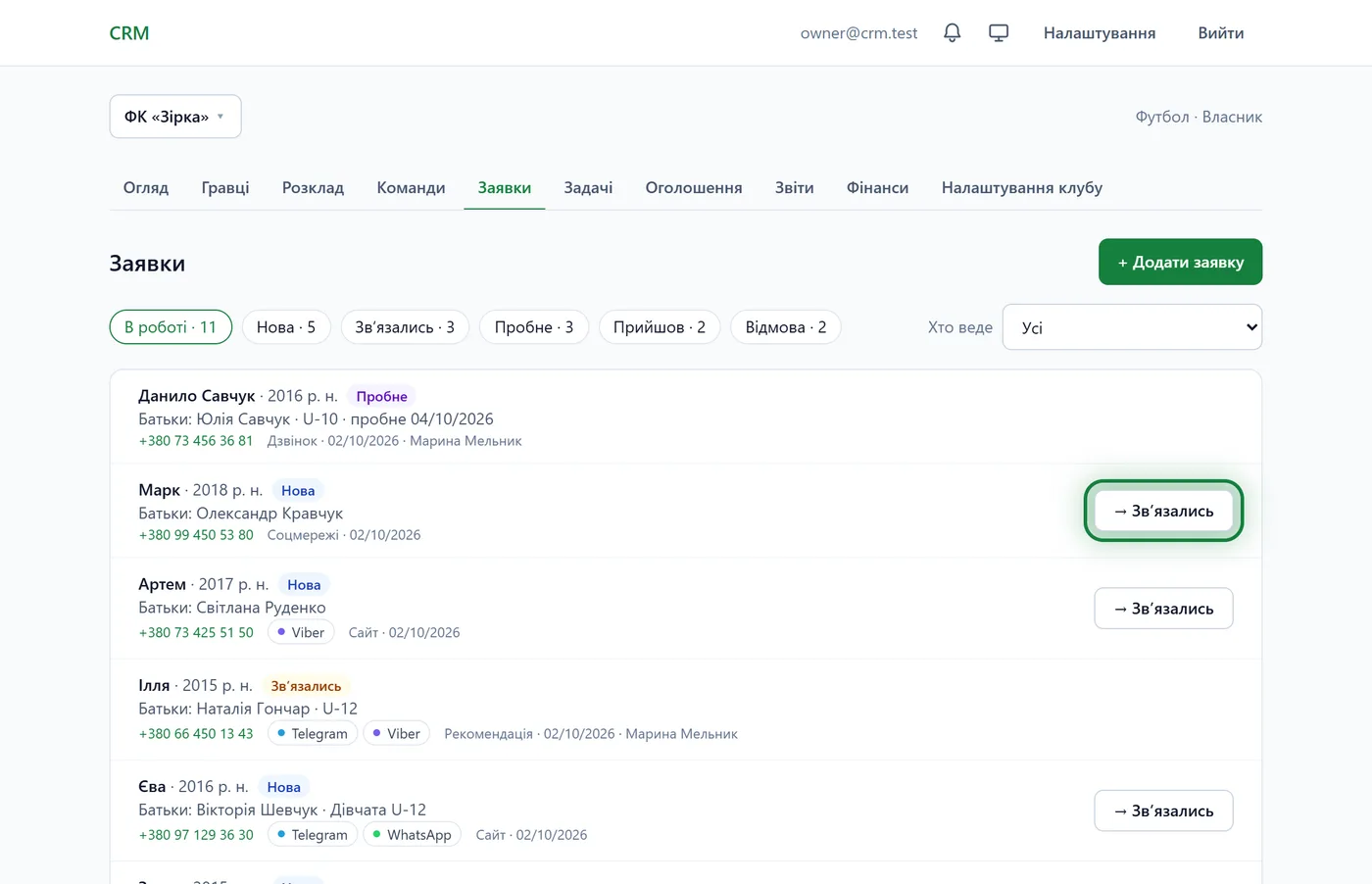Open Telegram chat for Єва
This screenshot has height=884, width=1372.
pyautogui.click(x=313, y=835)
